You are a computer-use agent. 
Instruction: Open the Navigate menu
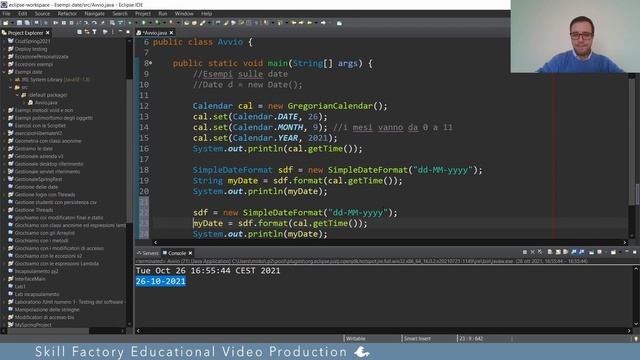(94, 13)
